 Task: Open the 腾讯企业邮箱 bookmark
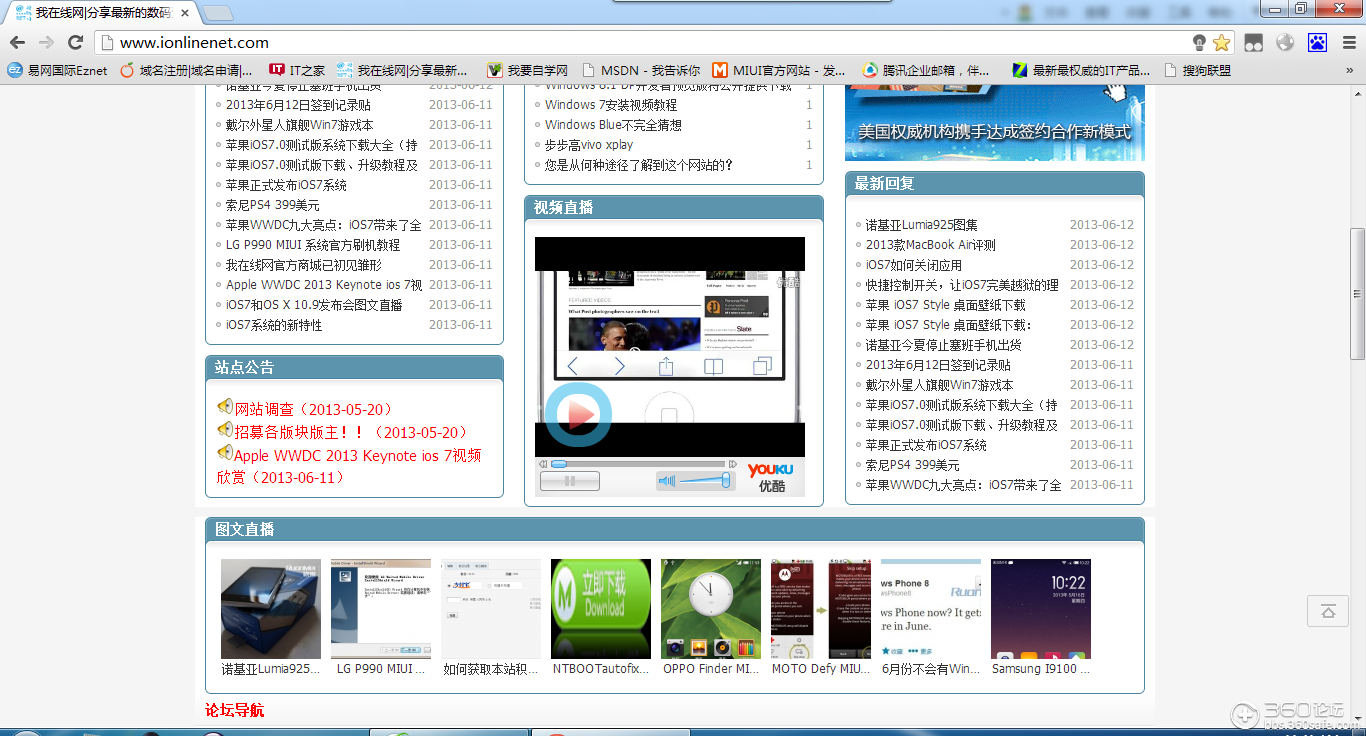[x=926, y=70]
